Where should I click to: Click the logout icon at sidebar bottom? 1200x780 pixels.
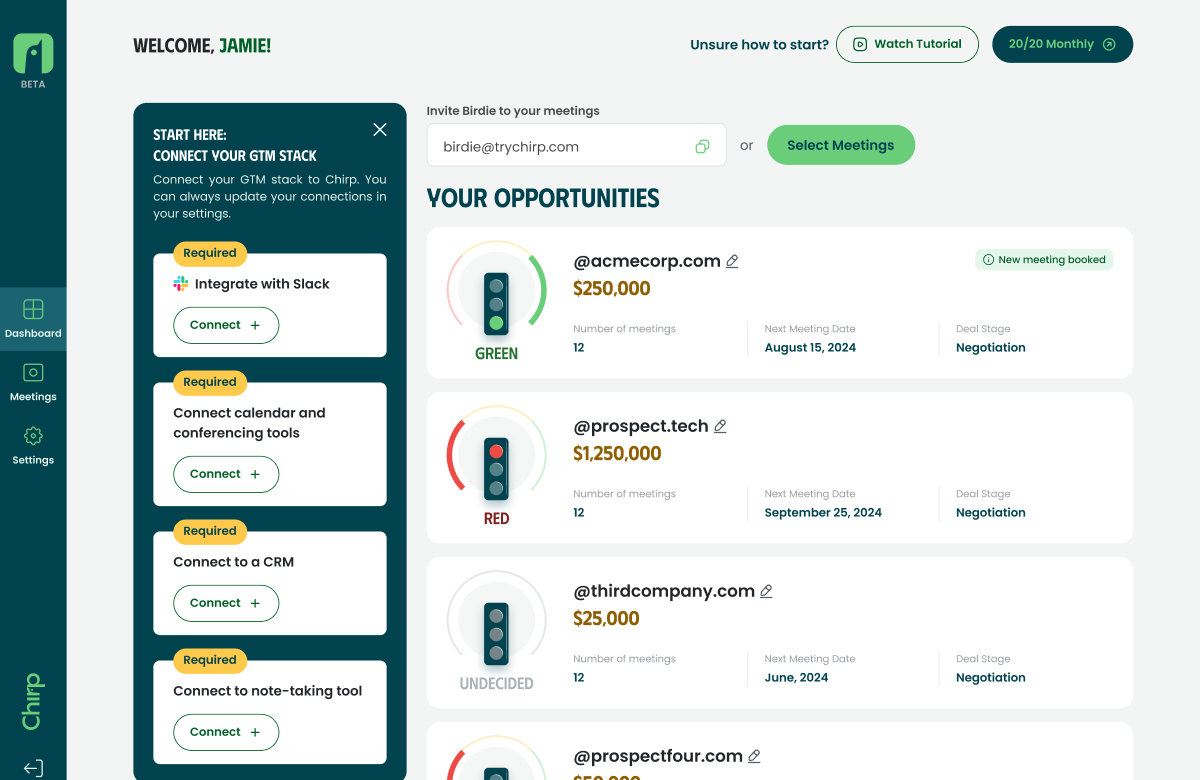coord(33,768)
